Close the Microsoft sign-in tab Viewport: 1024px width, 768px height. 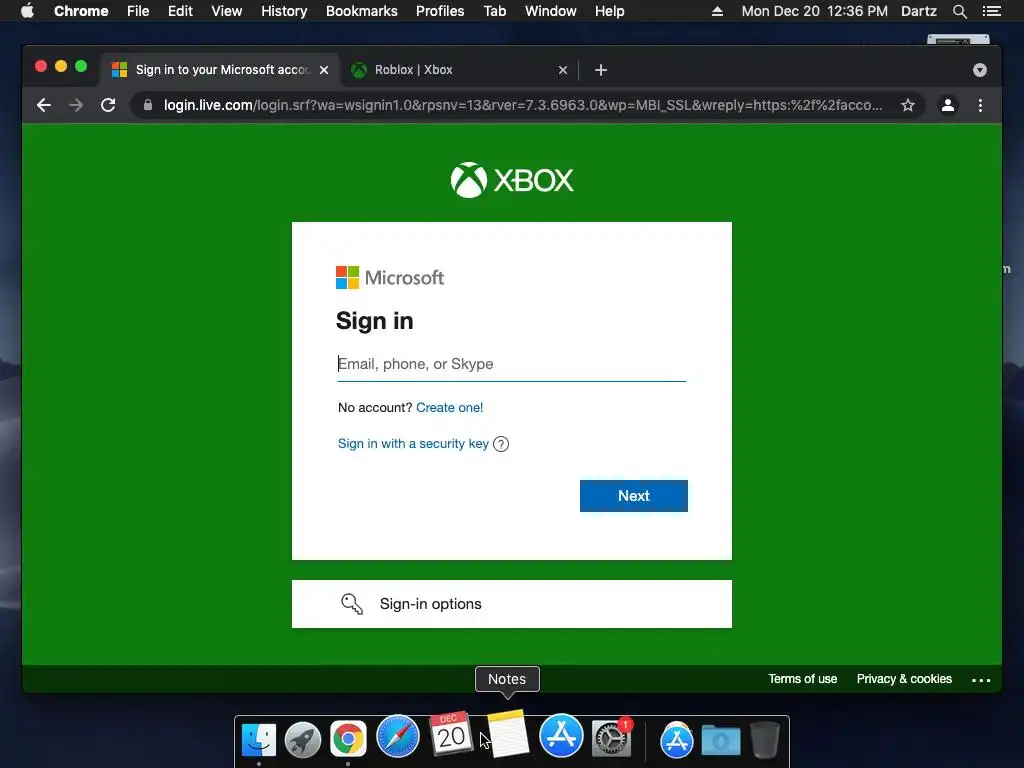point(324,70)
